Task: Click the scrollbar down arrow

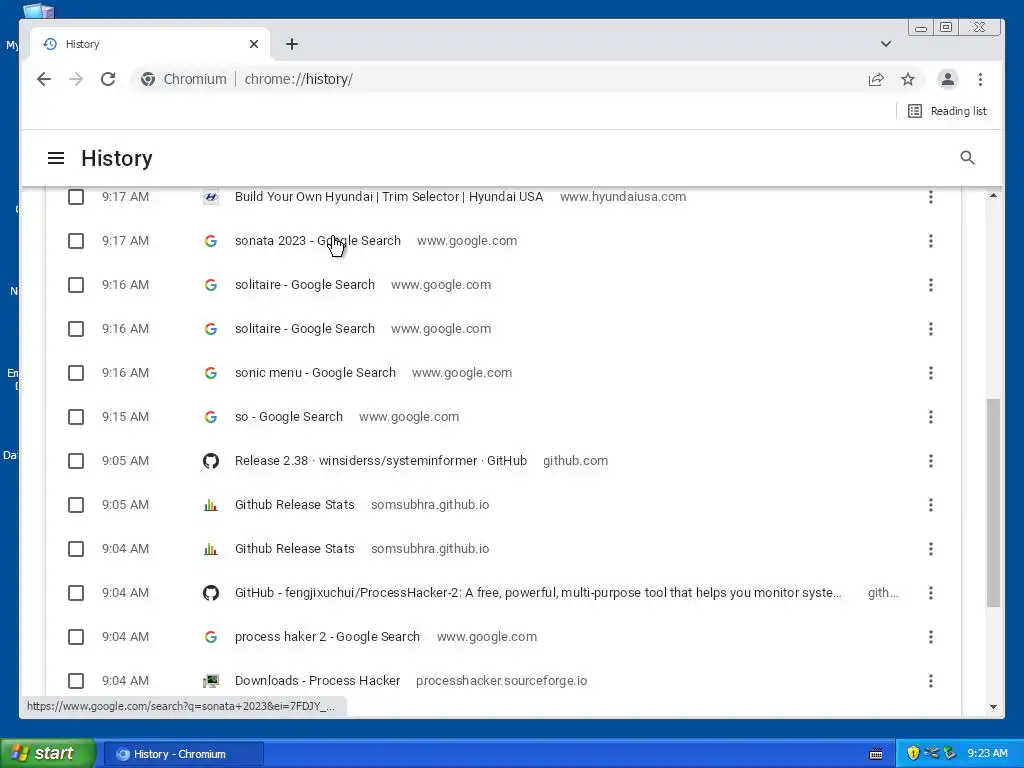Action: click(993, 707)
